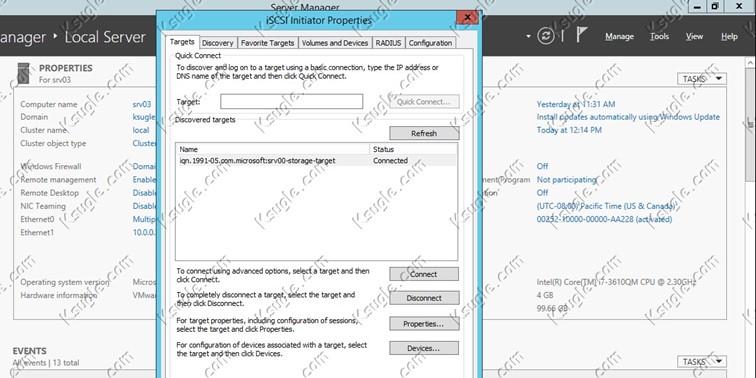Focus the Quick Connect Target input field
Image resolution: width=756 pixels, height=378 pixels.
292,102
